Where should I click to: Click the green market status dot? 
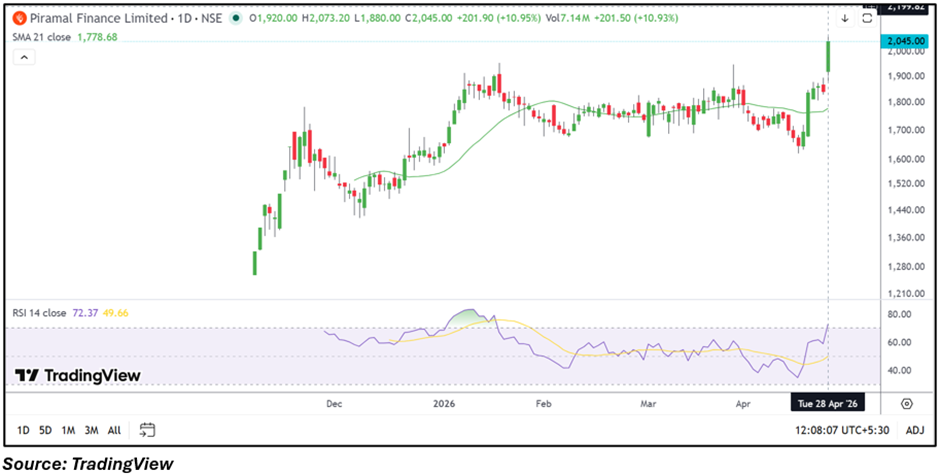pos(234,18)
